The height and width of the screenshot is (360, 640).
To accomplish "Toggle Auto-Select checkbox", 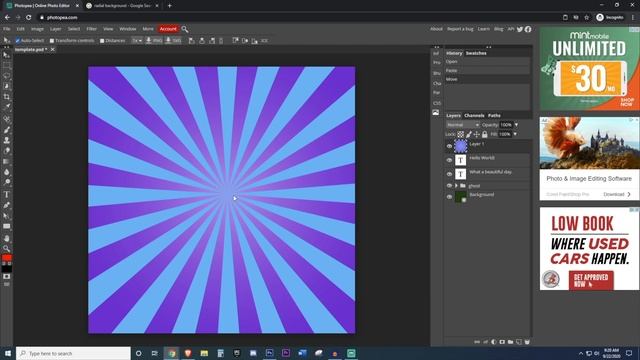I will (18, 41).
